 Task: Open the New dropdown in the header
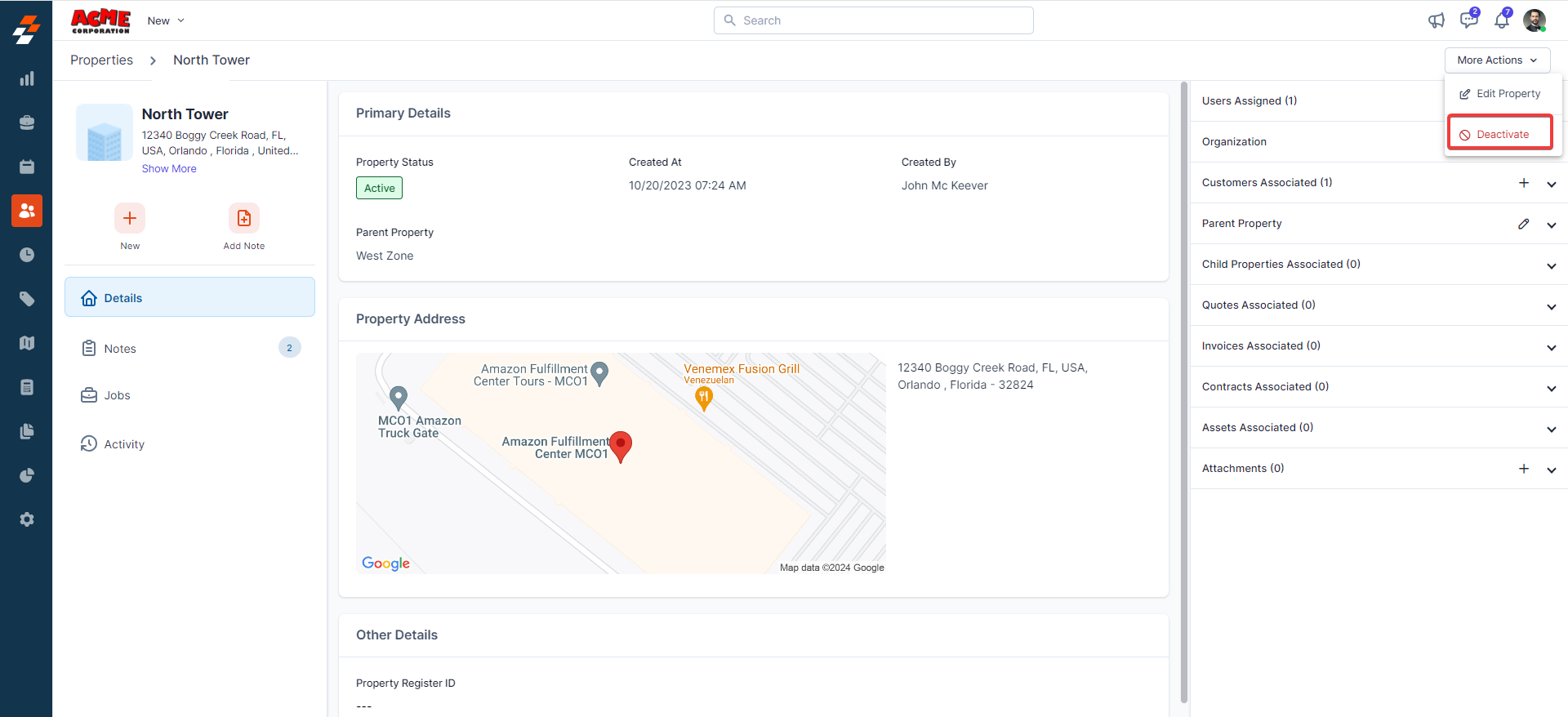click(x=166, y=20)
